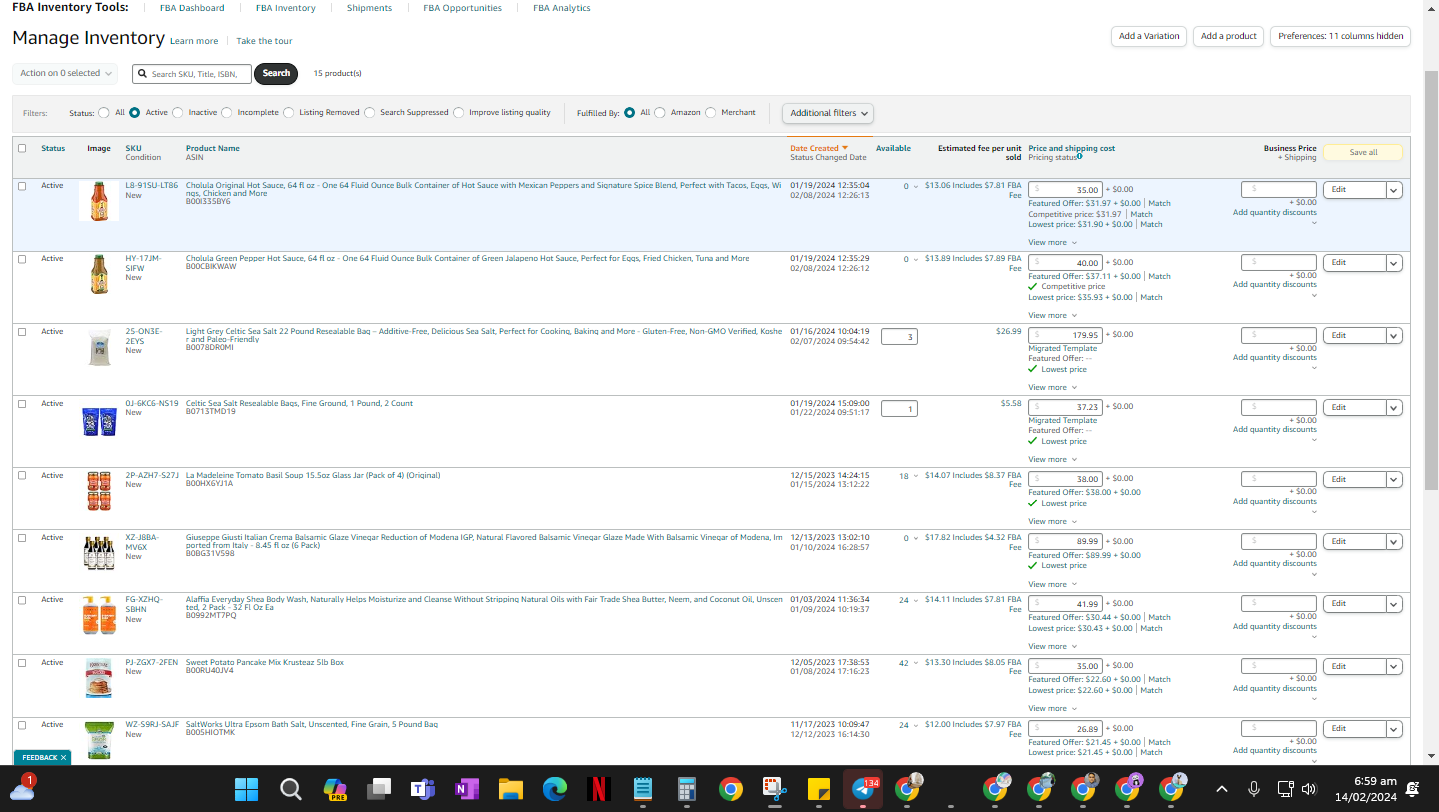Click the Date Created sort arrow
The image size is (1439, 812).
(845, 148)
